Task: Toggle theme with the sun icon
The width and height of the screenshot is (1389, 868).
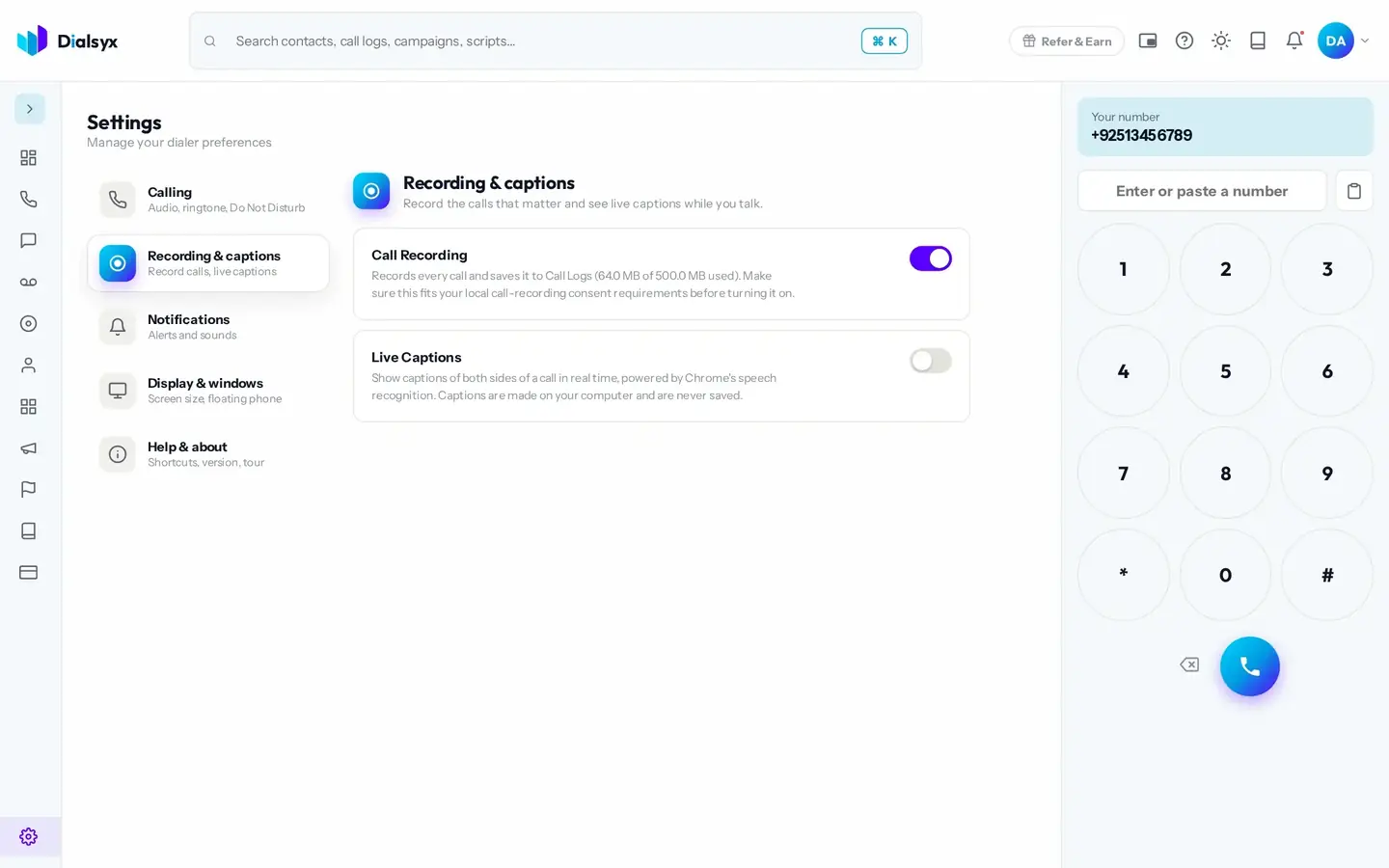Action: click(1221, 41)
